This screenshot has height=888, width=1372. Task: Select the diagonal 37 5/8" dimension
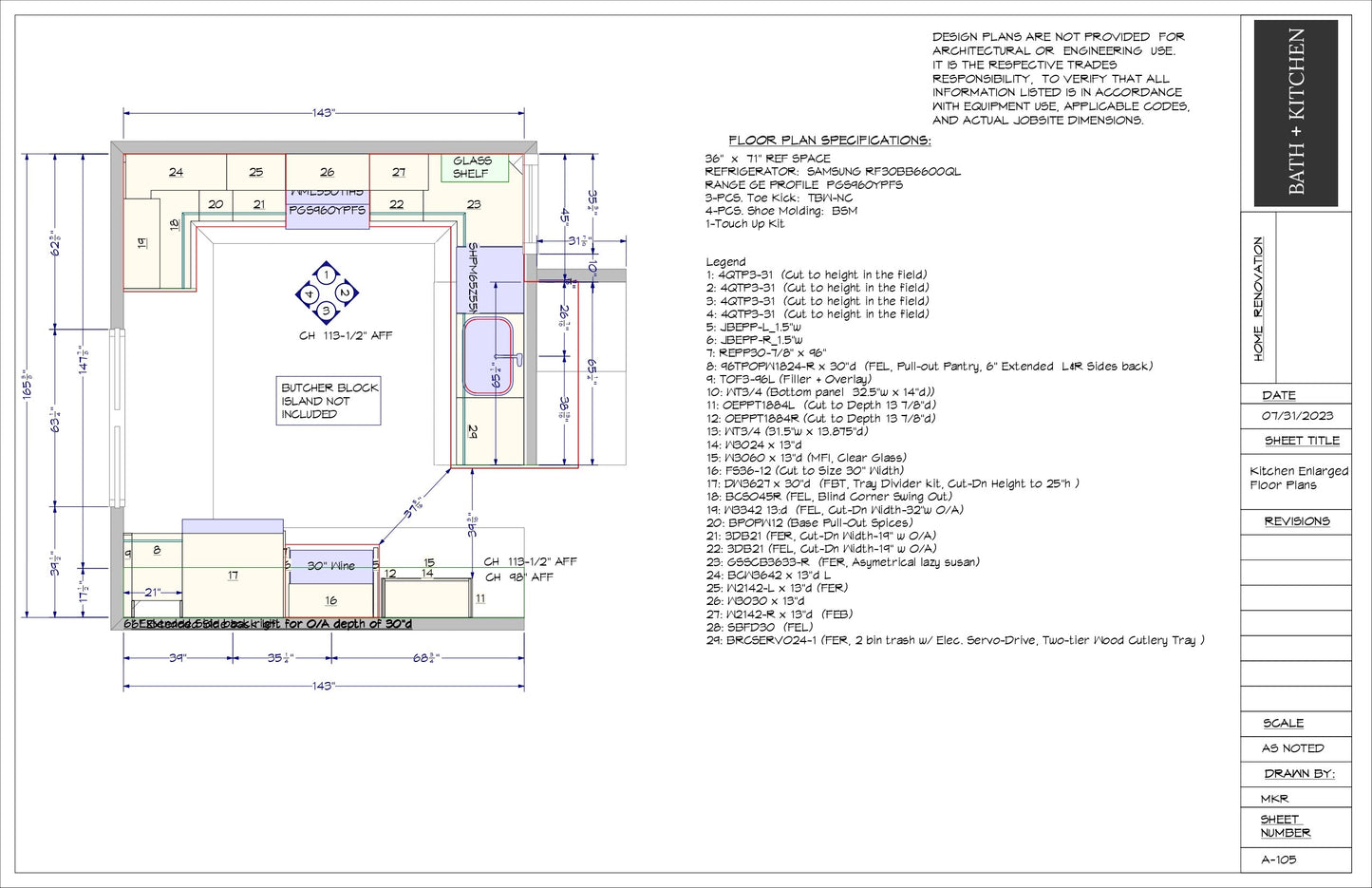point(414,509)
